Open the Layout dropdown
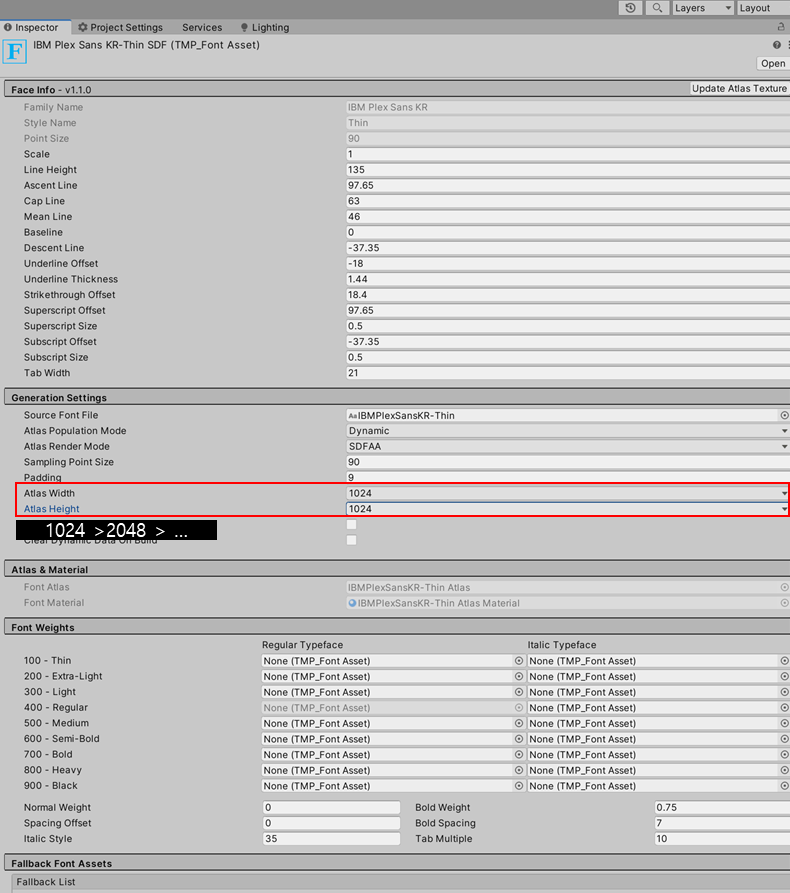 point(763,8)
